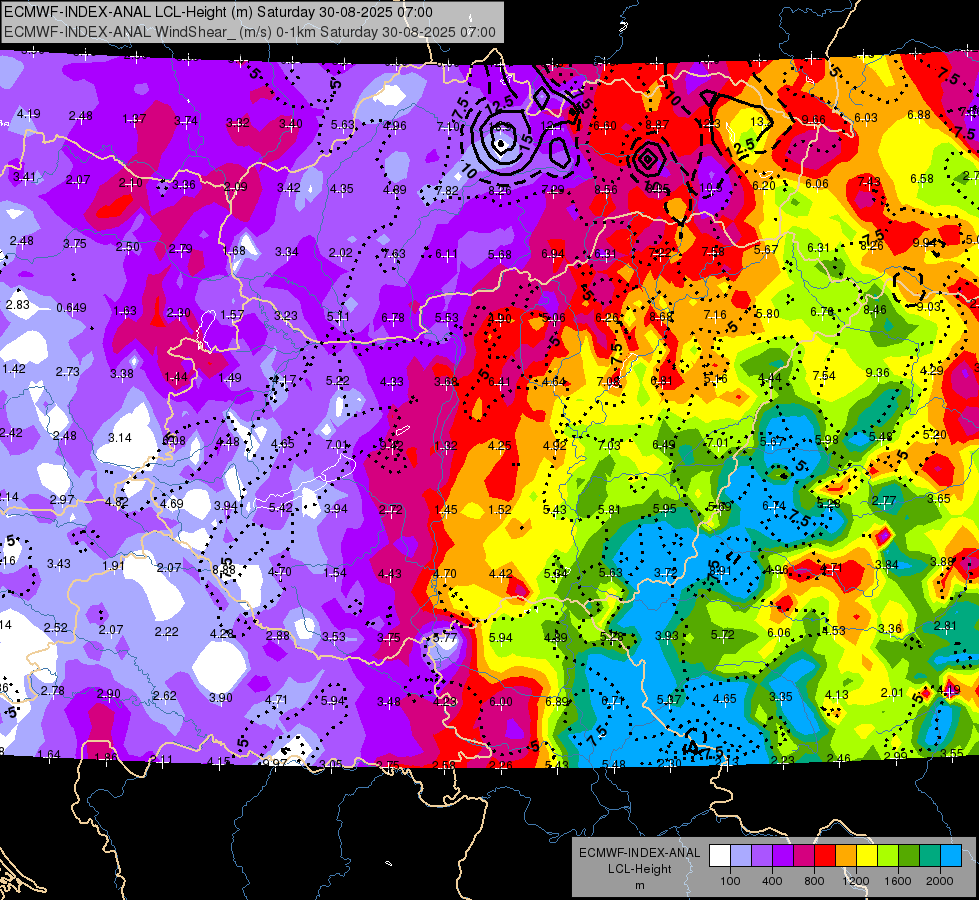979x900 pixels.
Task: Click the map value 3.74
Action: pos(185,121)
